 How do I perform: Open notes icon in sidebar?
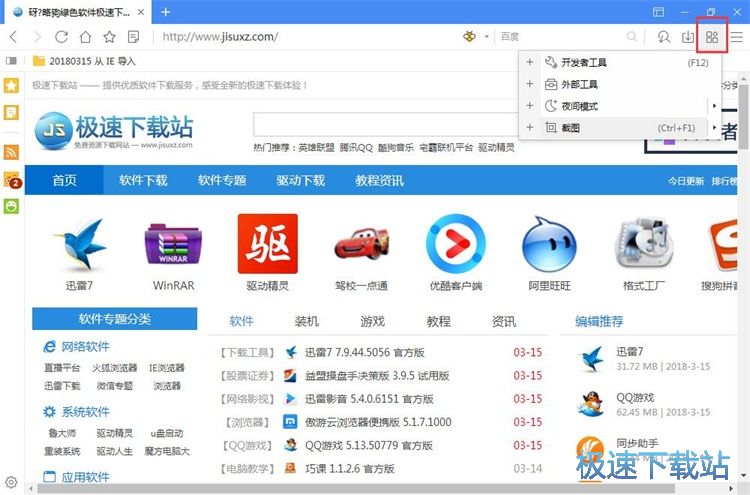click(11, 112)
